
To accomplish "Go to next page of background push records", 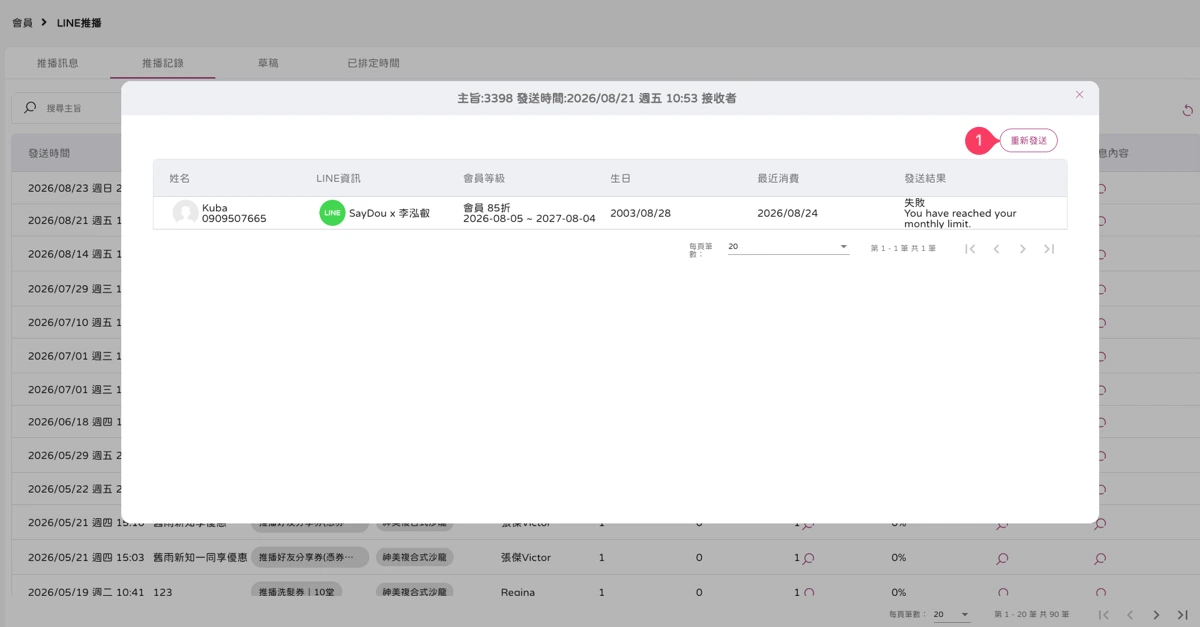I will (x=1156, y=615).
